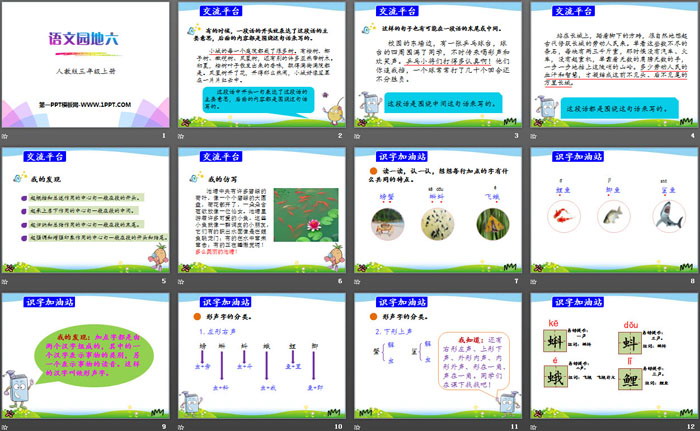The image size is (700, 431).
Task: Select slide 6 thumbnail with lotus pond photo
Action: (262, 210)
